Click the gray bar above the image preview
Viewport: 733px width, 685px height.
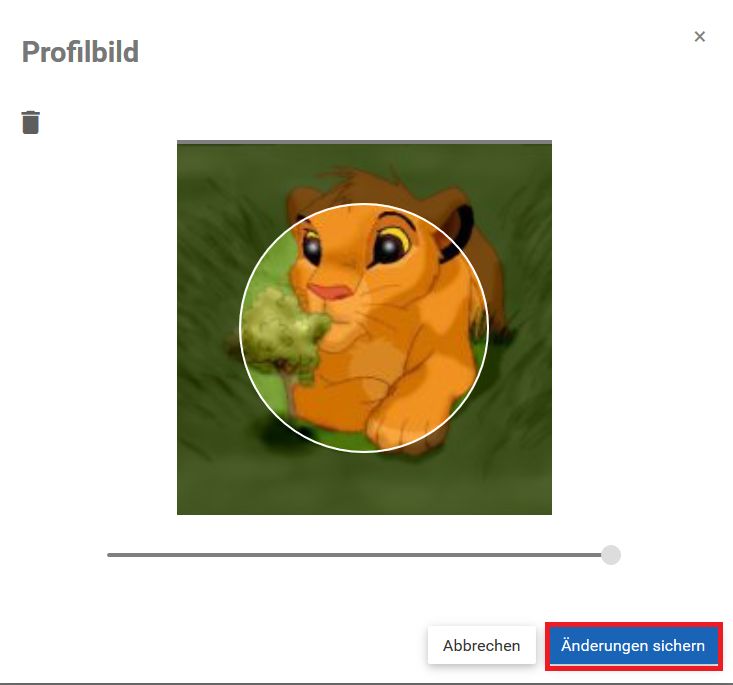(364, 142)
